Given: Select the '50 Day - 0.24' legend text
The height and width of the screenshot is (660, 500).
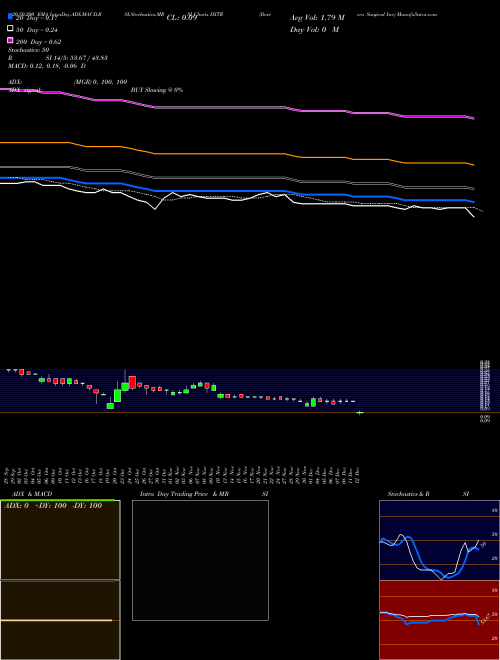Looking at the screenshot, I should pyautogui.click(x=37, y=30).
